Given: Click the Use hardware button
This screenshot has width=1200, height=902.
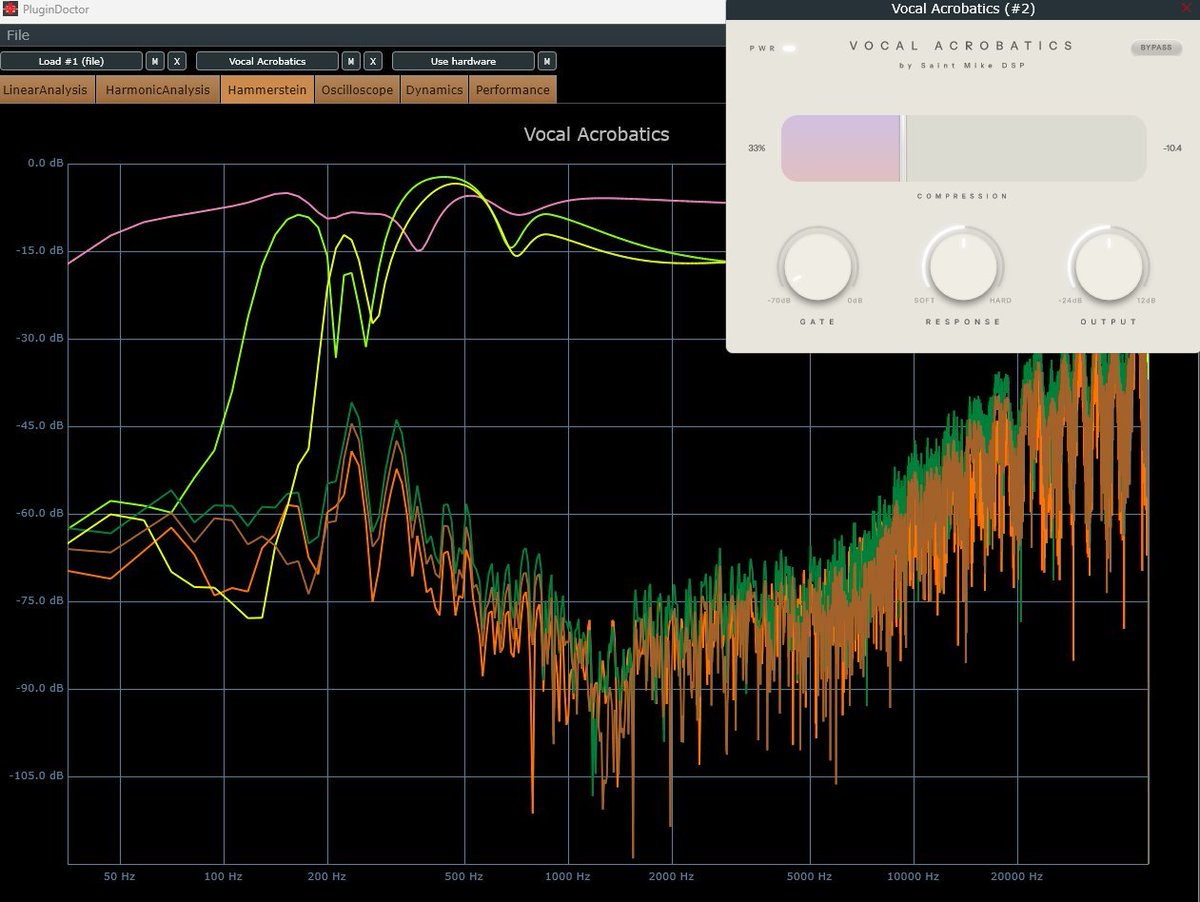Looking at the screenshot, I should tap(463, 61).
